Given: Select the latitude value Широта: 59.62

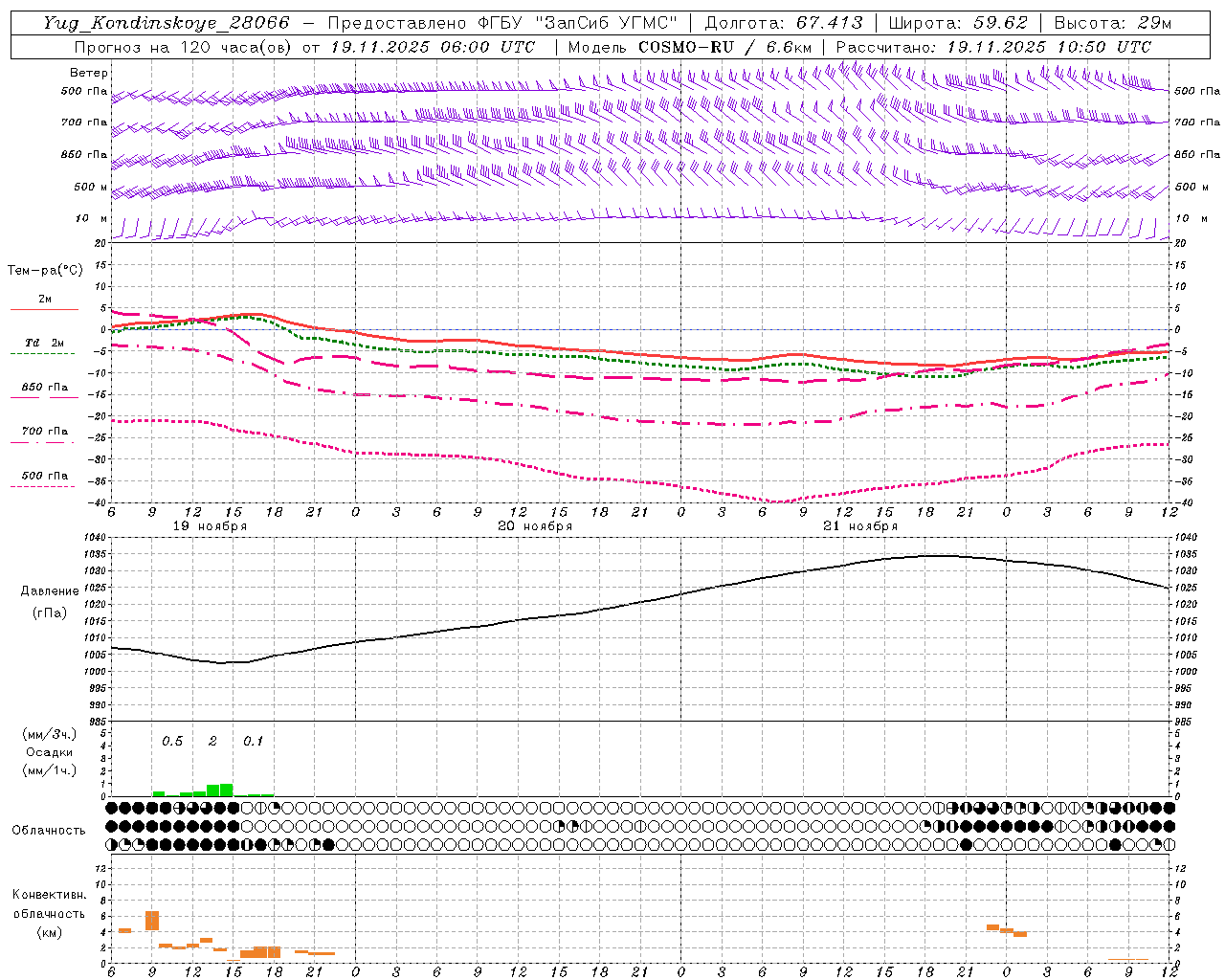Looking at the screenshot, I should (958, 23).
